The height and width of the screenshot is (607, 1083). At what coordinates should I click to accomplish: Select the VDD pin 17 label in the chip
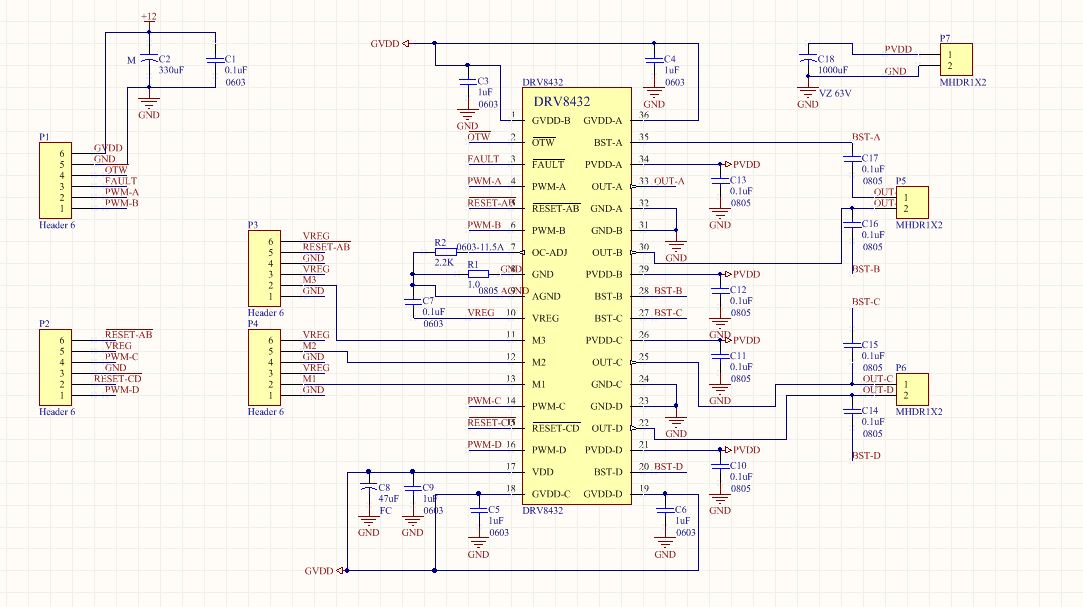(x=542, y=472)
